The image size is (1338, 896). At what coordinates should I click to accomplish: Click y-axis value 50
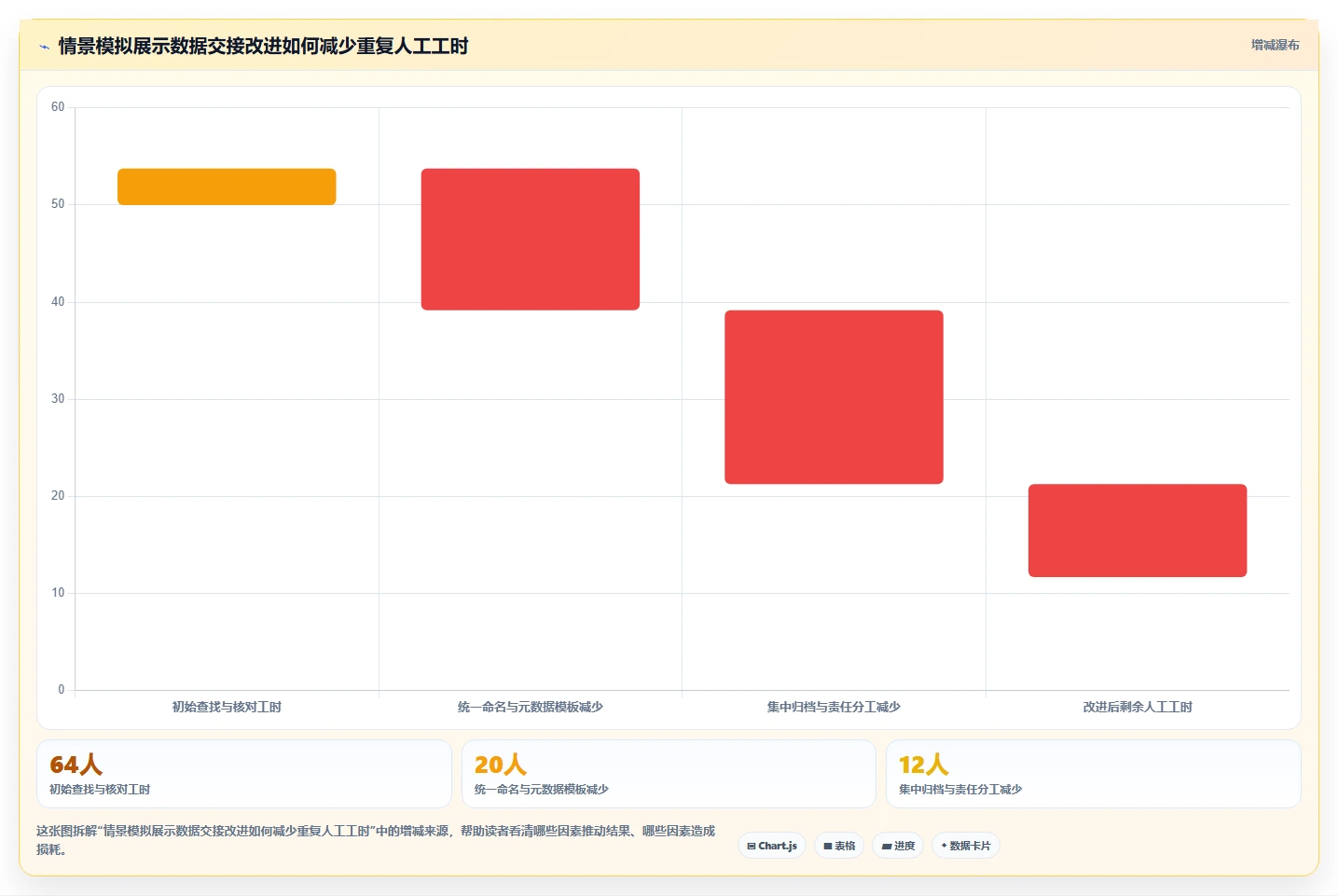58,204
